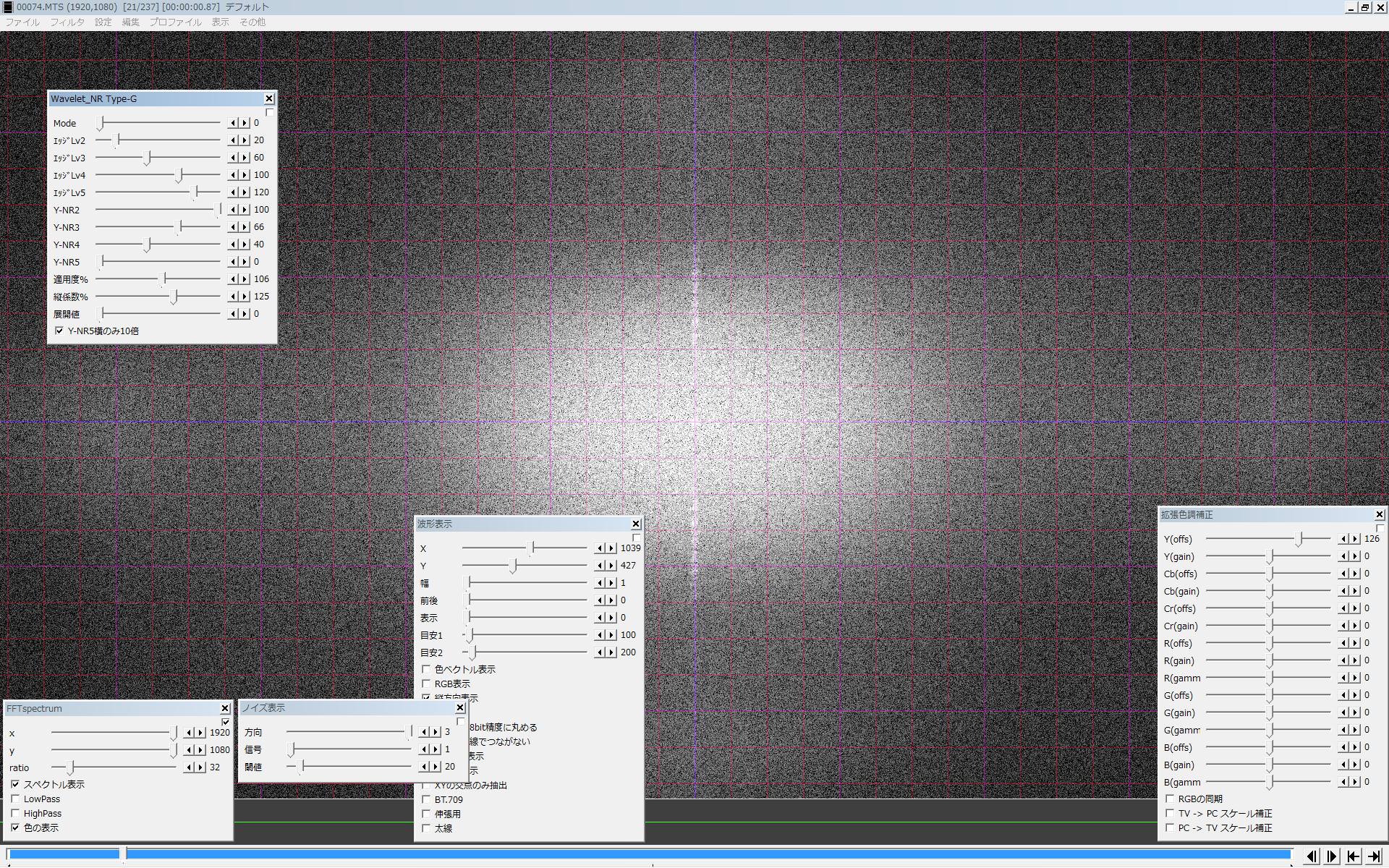Jump to the first frame
Image resolution: width=1389 pixels, height=868 pixels.
pos(1354,856)
